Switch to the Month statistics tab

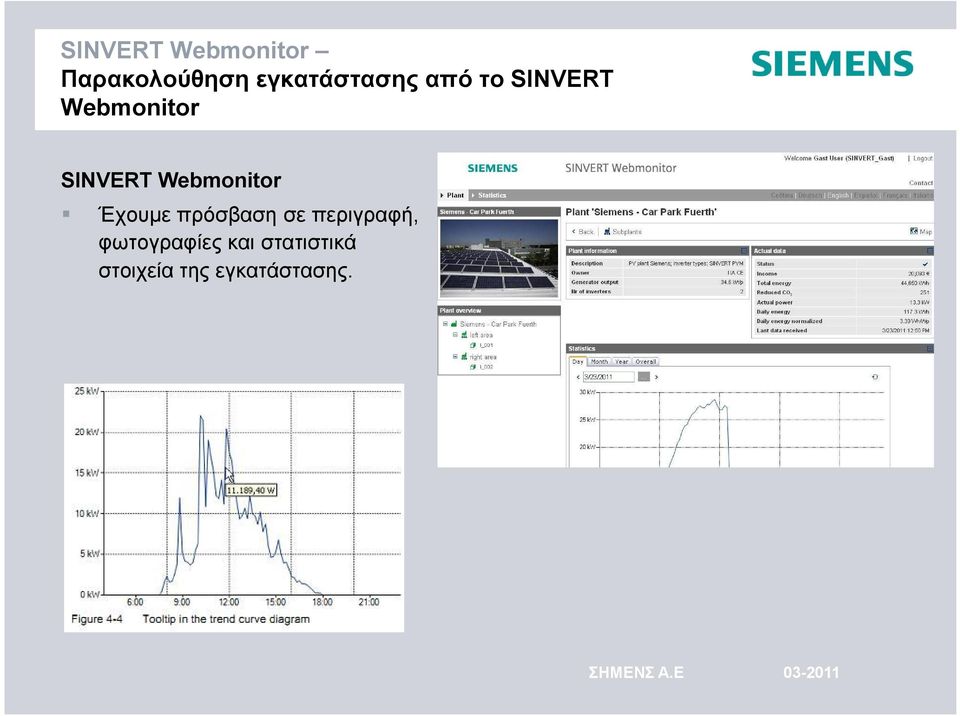click(x=599, y=362)
